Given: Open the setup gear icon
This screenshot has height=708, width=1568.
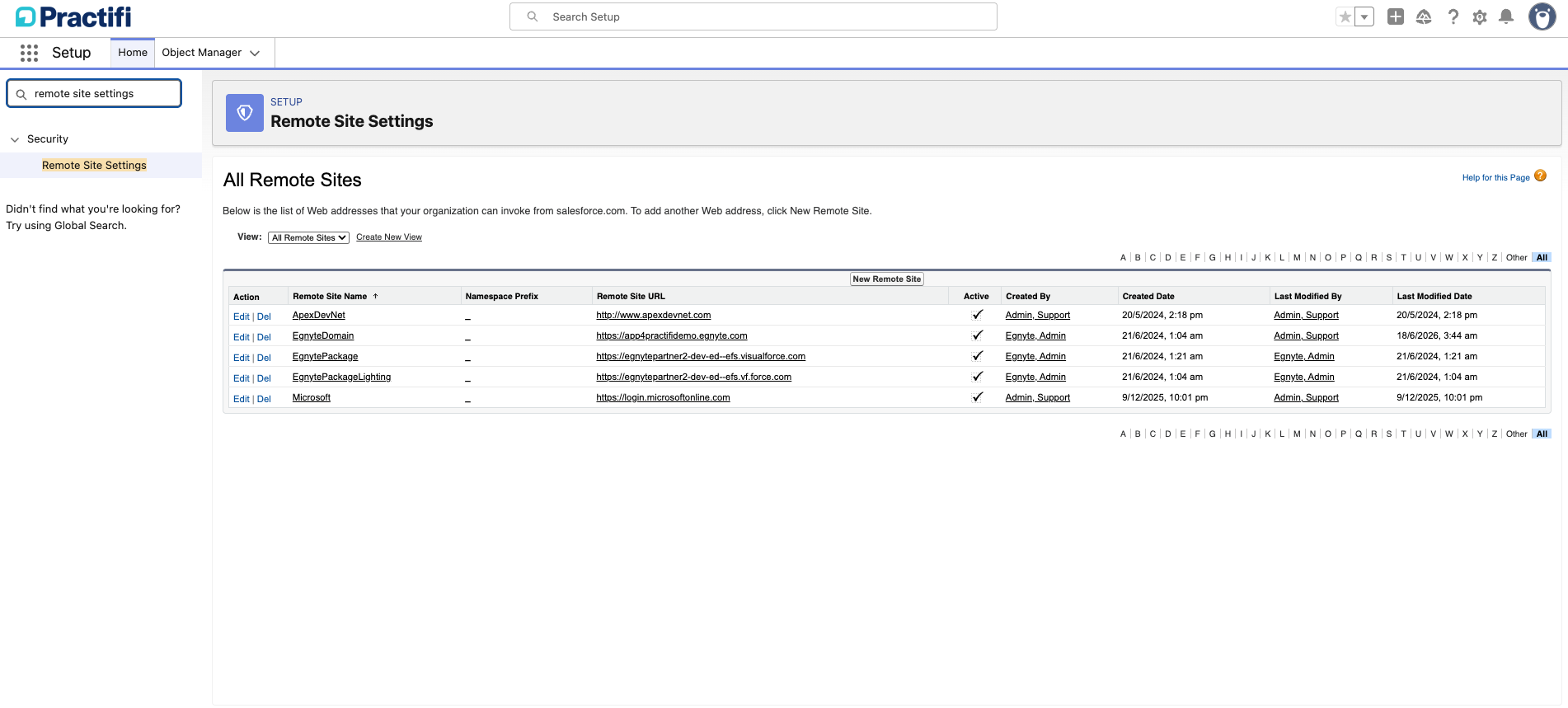Looking at the screenshot, I should point(1480,16).
